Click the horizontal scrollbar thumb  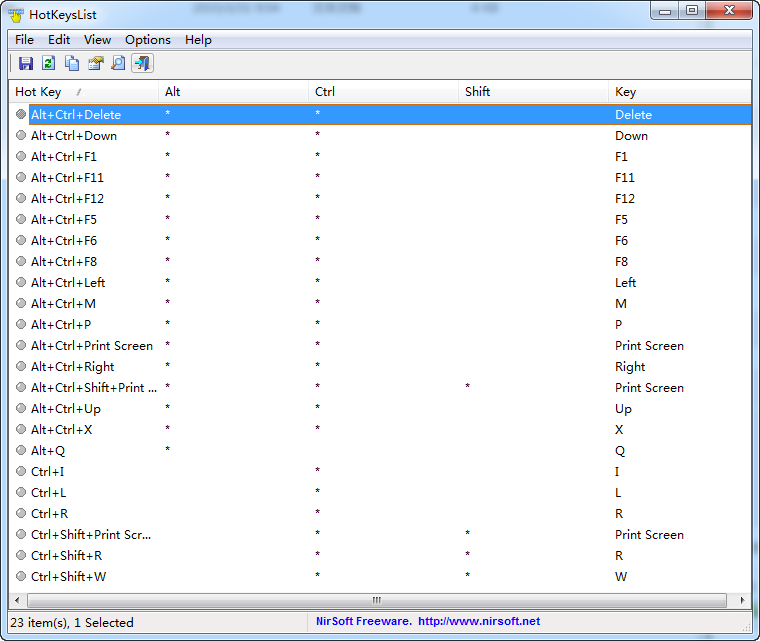point(376,600)
